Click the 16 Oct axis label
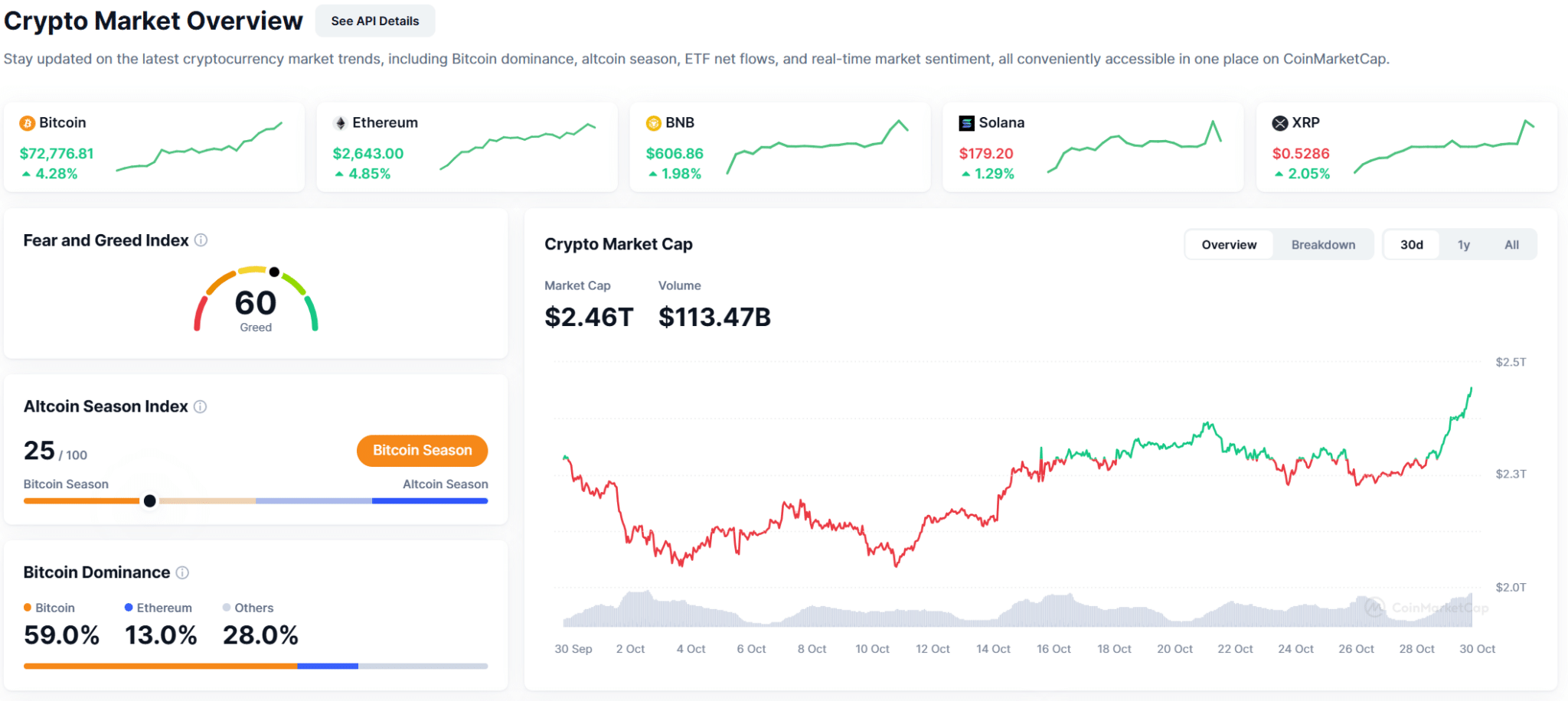Viewport: 1568px width, 701px height. 1053,649
